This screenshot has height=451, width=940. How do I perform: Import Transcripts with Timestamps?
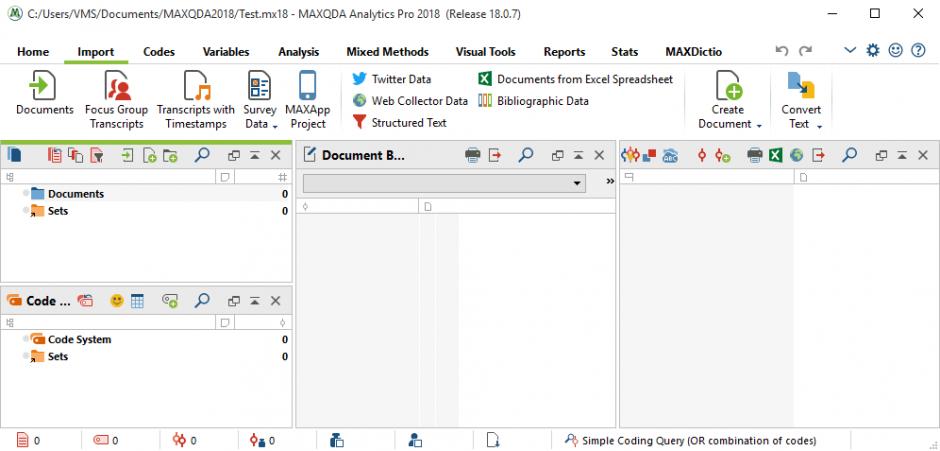point(195,101)
